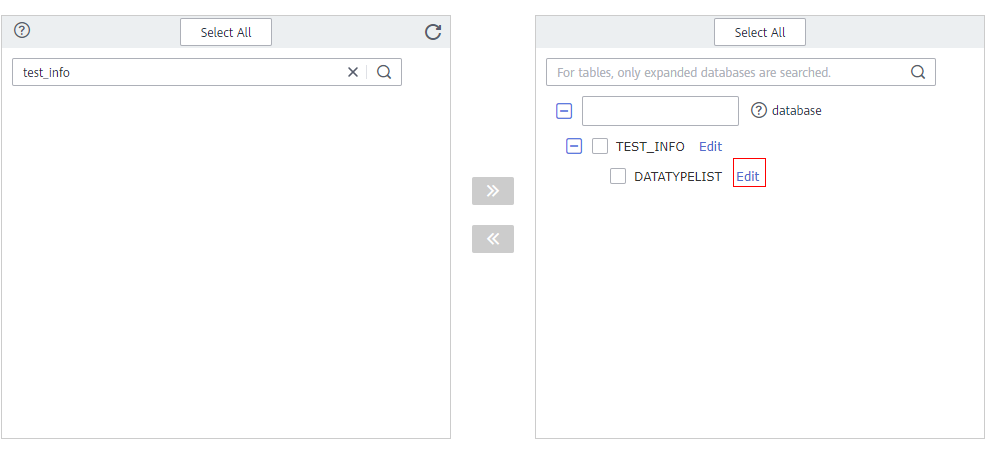The image size is (1003, 451).
Task: Move selected objects right with double-arrow
Action: pos(493,191)
